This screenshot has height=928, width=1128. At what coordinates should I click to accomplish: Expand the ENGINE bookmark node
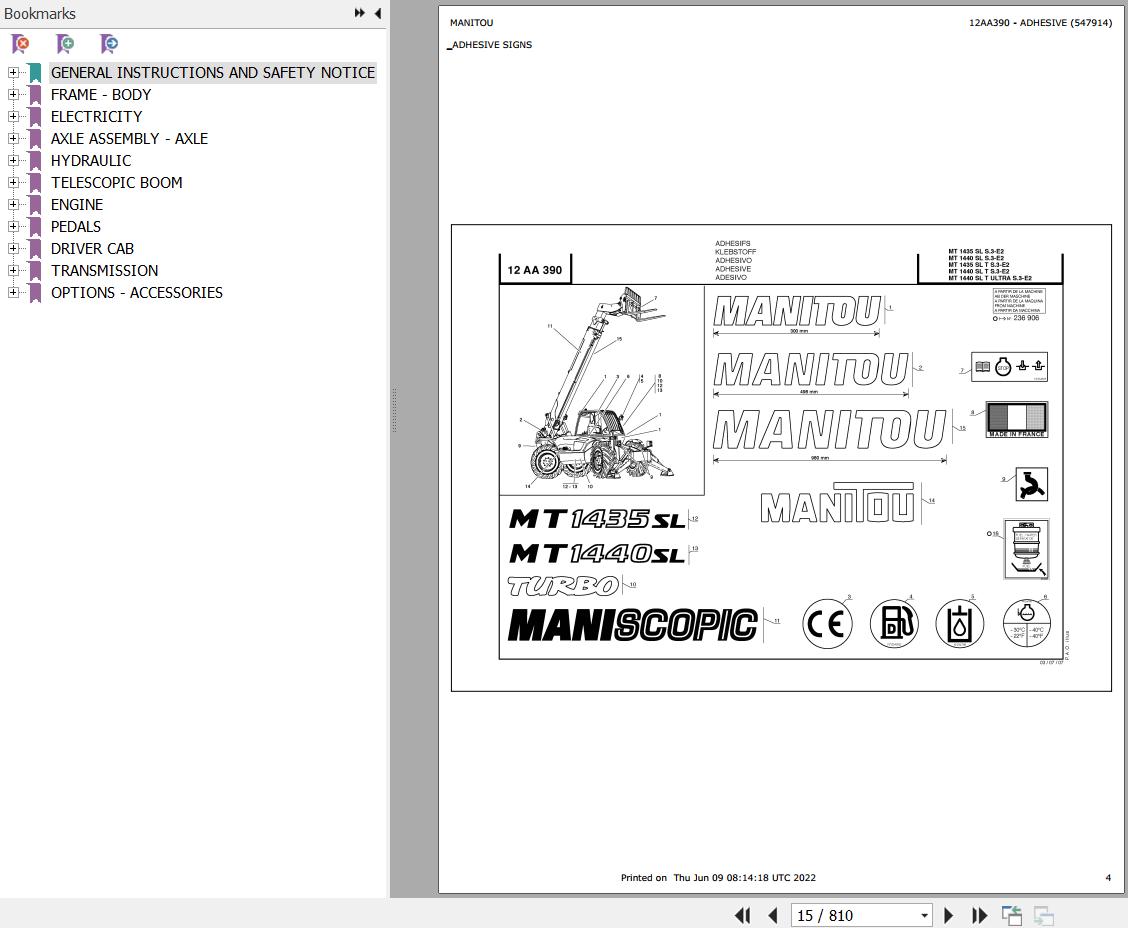click(13, 204)
